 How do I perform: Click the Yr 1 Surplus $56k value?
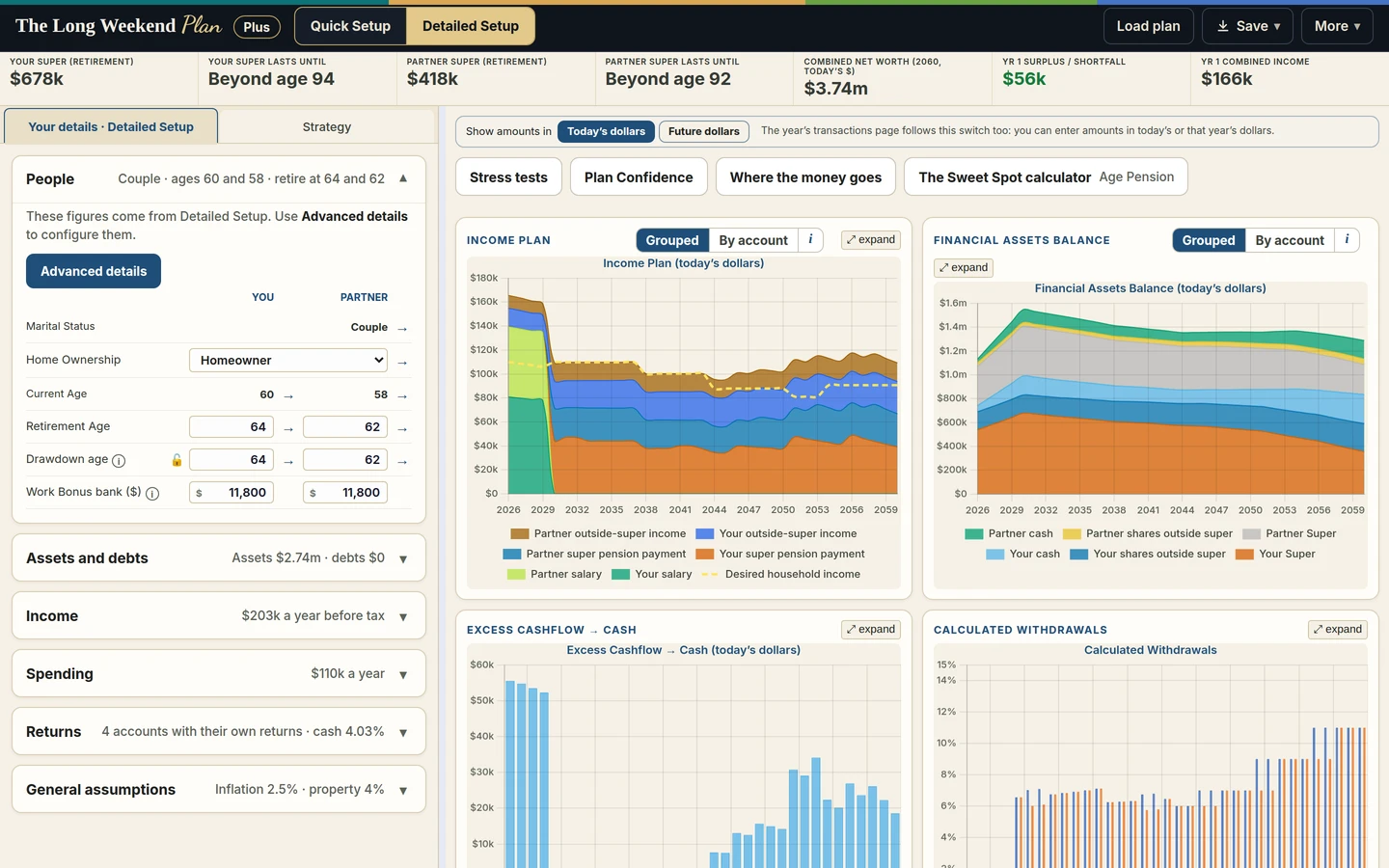coord(1024,79)
